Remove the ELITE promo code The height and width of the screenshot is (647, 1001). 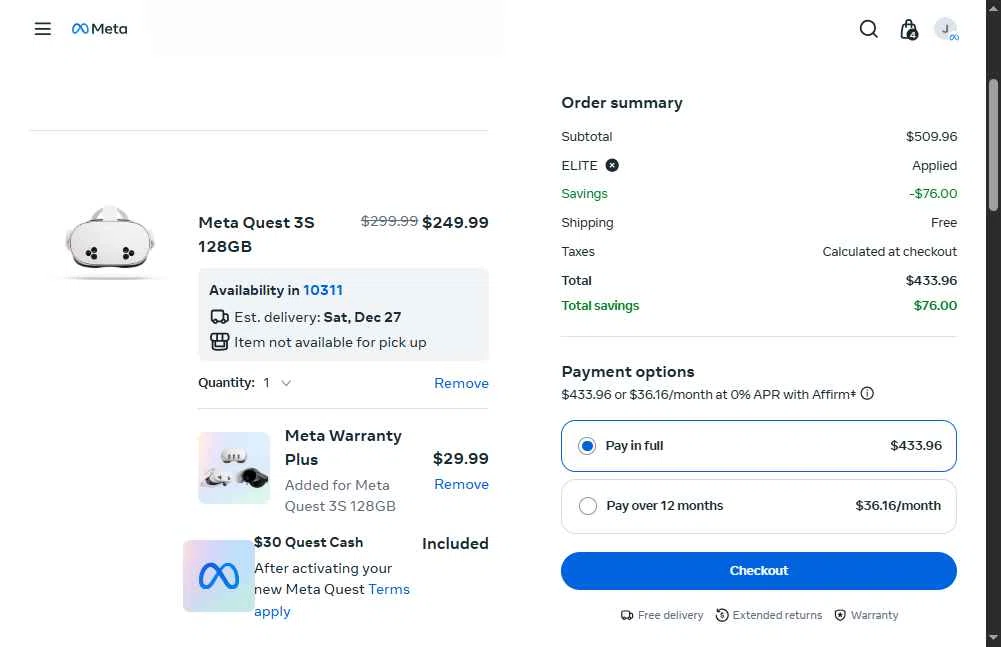(612, 166)
